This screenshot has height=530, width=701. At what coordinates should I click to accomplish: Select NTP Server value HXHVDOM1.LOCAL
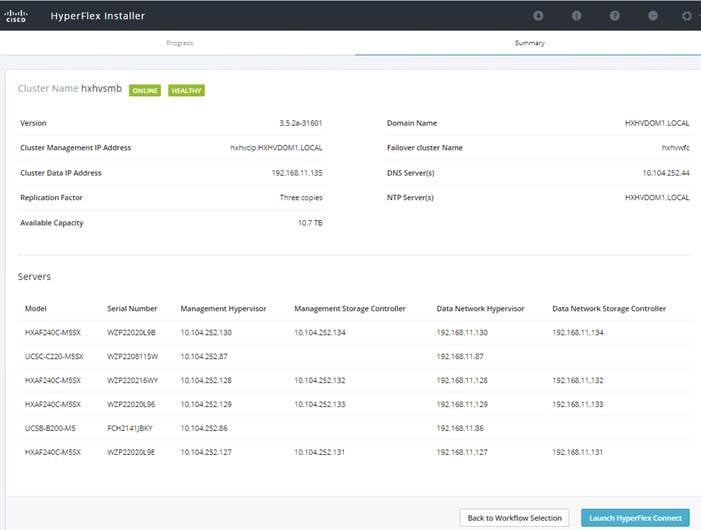click(x=657, y=198)
